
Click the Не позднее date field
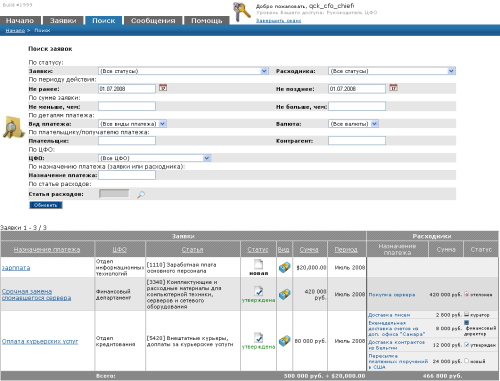[357, 89]
